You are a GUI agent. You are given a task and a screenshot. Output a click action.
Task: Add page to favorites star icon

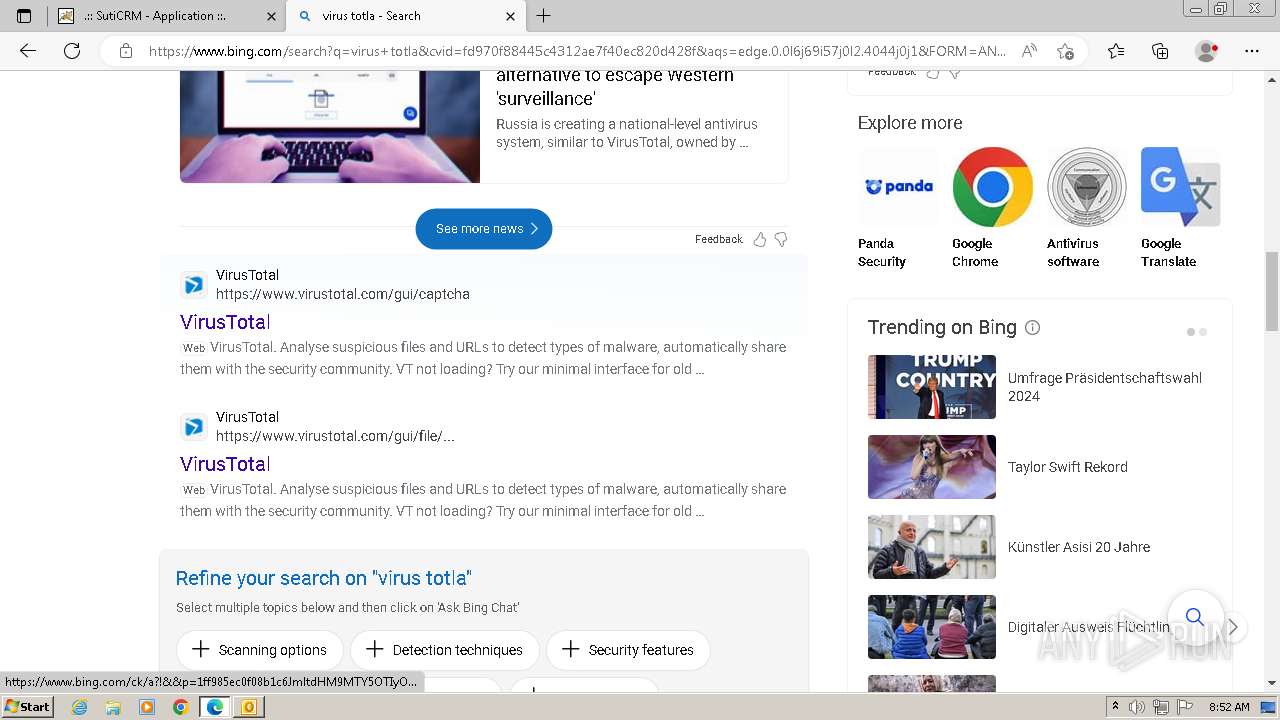[1066, 51]
